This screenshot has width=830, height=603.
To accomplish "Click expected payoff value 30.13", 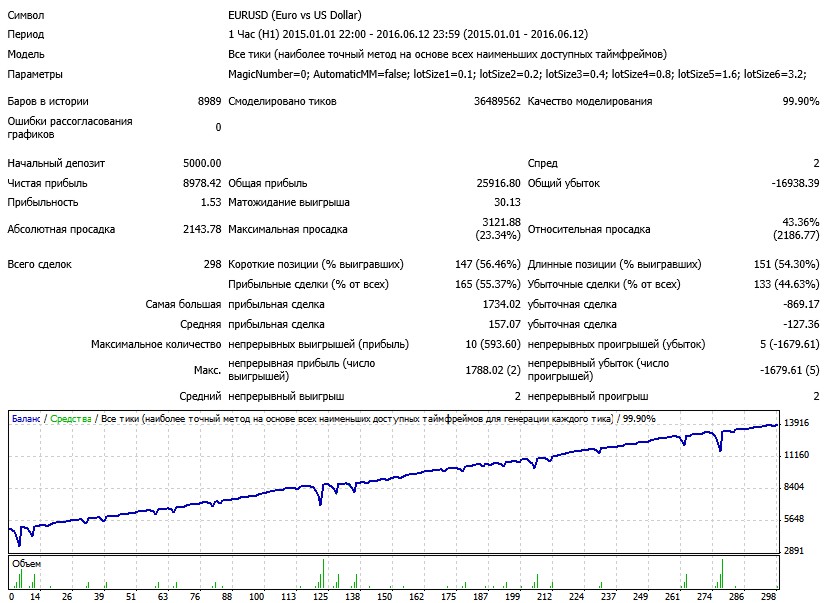I will (x=507, y=202).
